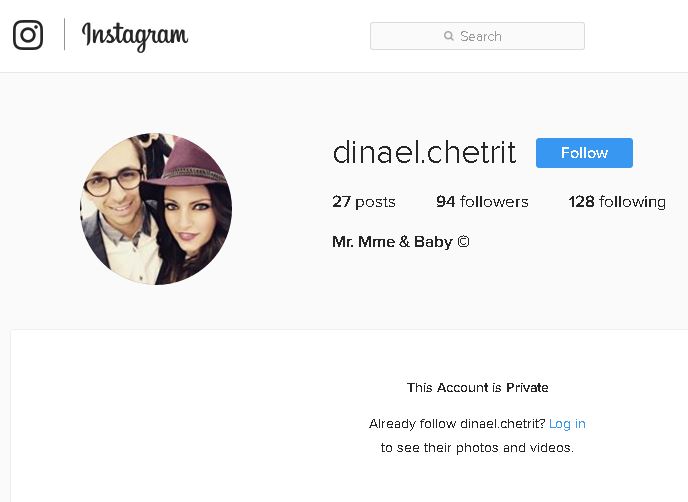Click the bold word 'Private'
Screen dimensions: 688x502
coord(527,387)
